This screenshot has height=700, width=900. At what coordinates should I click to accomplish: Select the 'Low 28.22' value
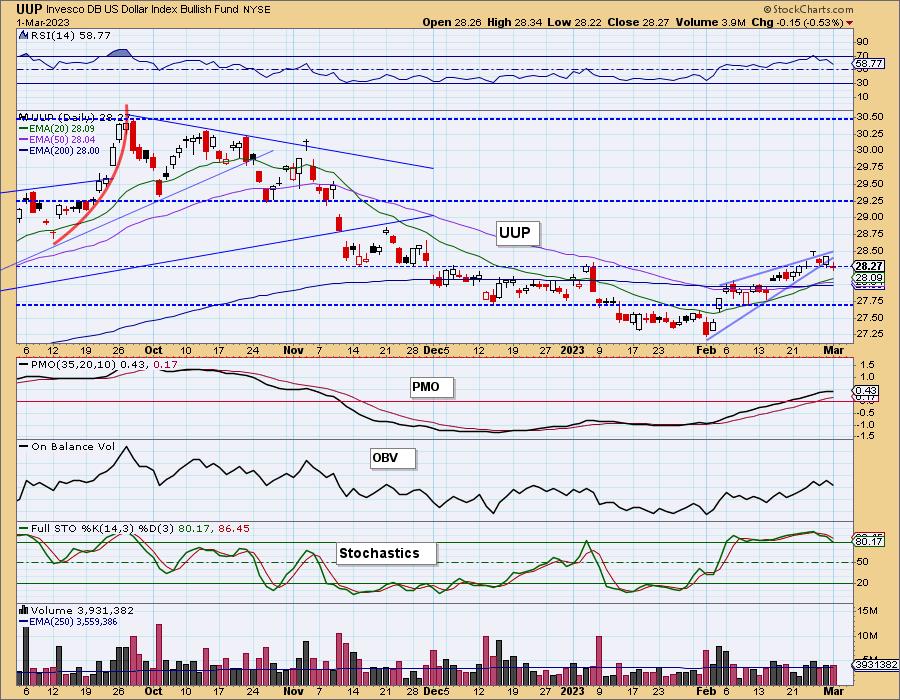(572, 22)
